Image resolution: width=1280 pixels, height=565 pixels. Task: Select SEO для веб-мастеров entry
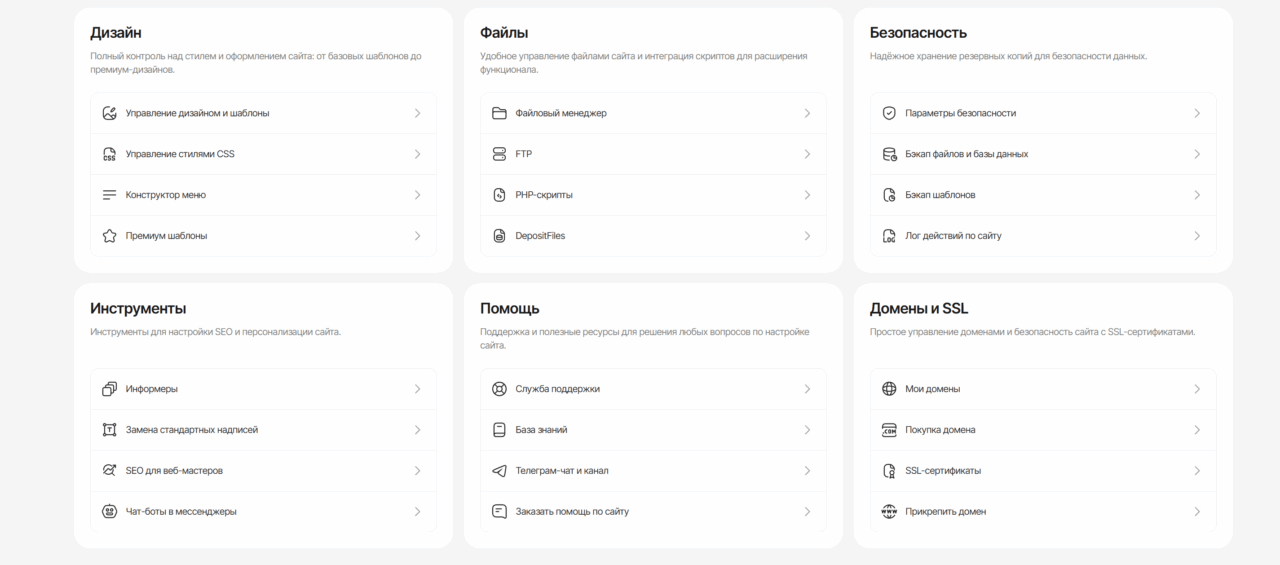[263, 471]
